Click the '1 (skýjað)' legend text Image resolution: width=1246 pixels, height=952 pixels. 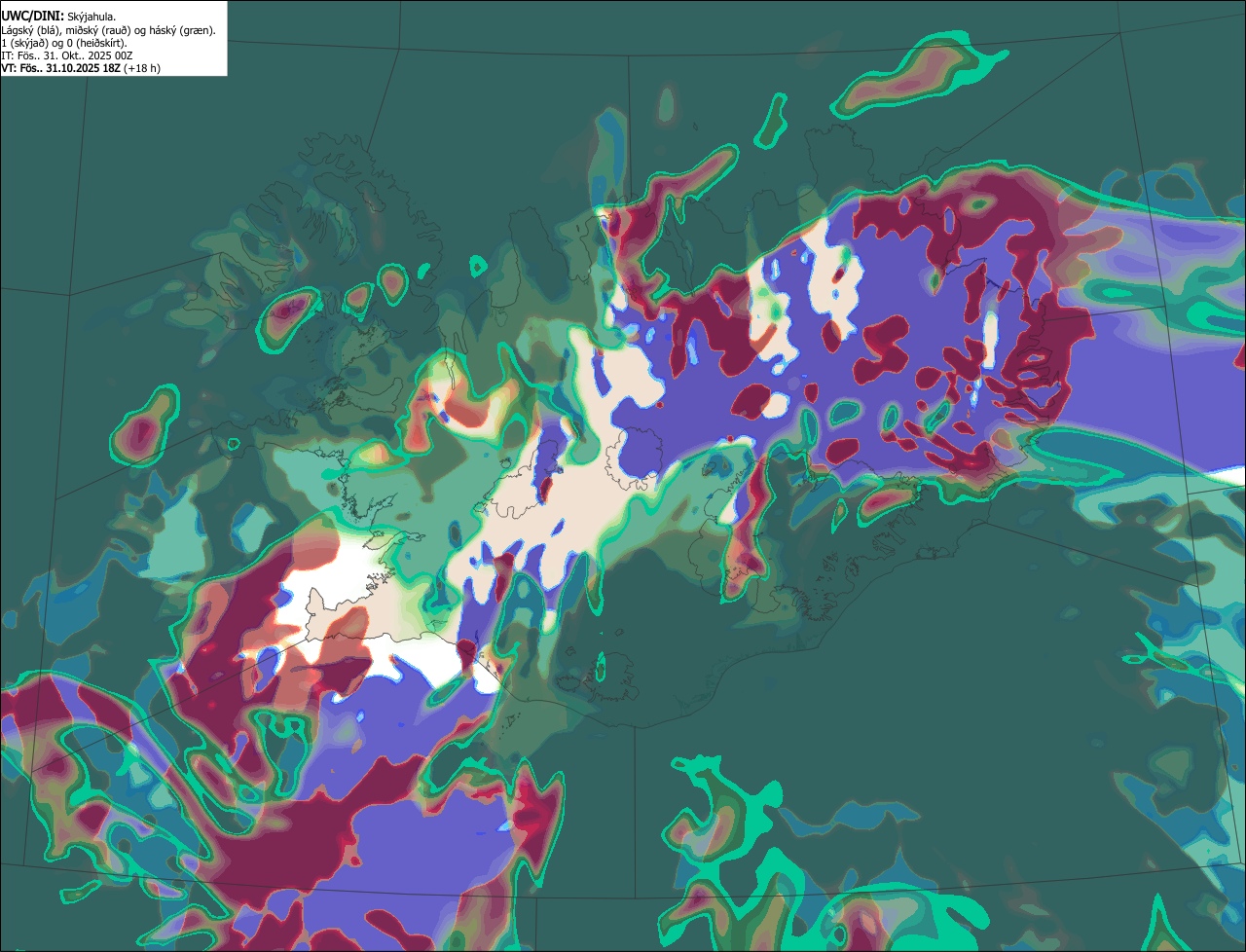point(24,43)
